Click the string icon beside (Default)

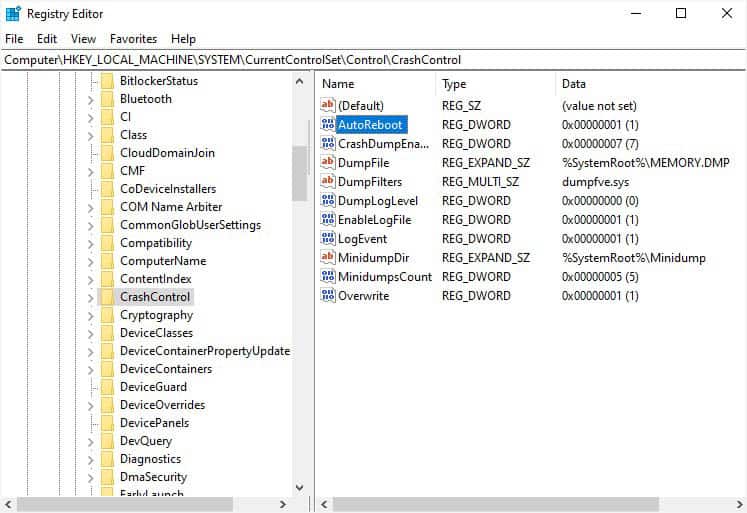point(328,105)
